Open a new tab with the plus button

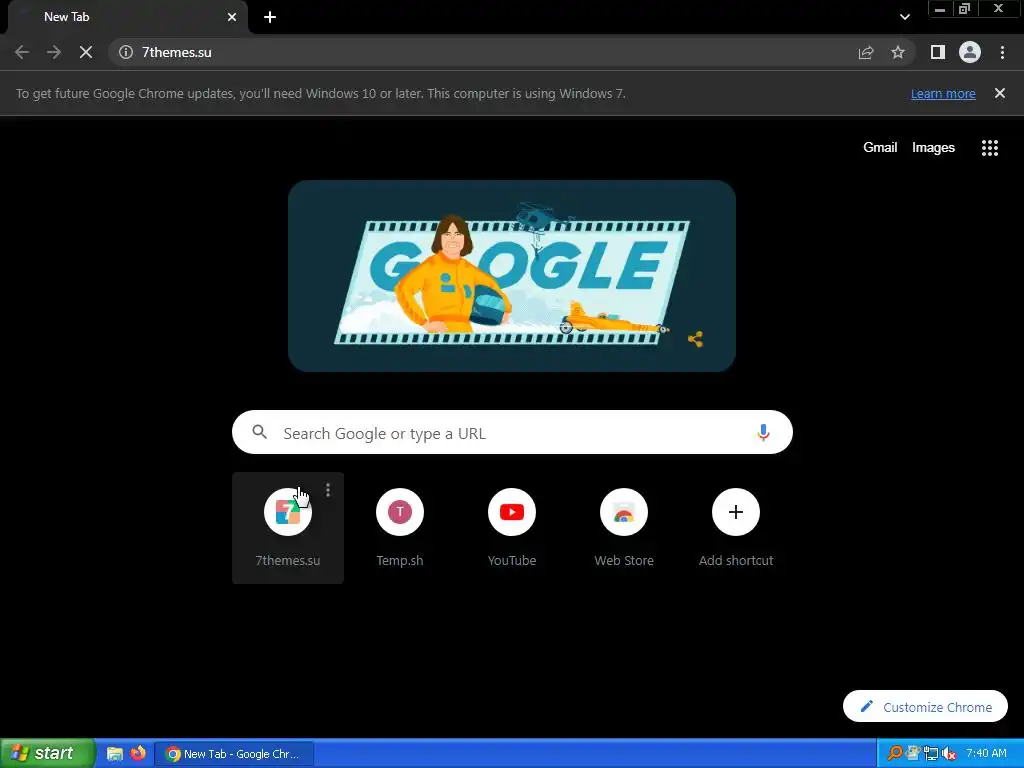[x=270, y=17]
